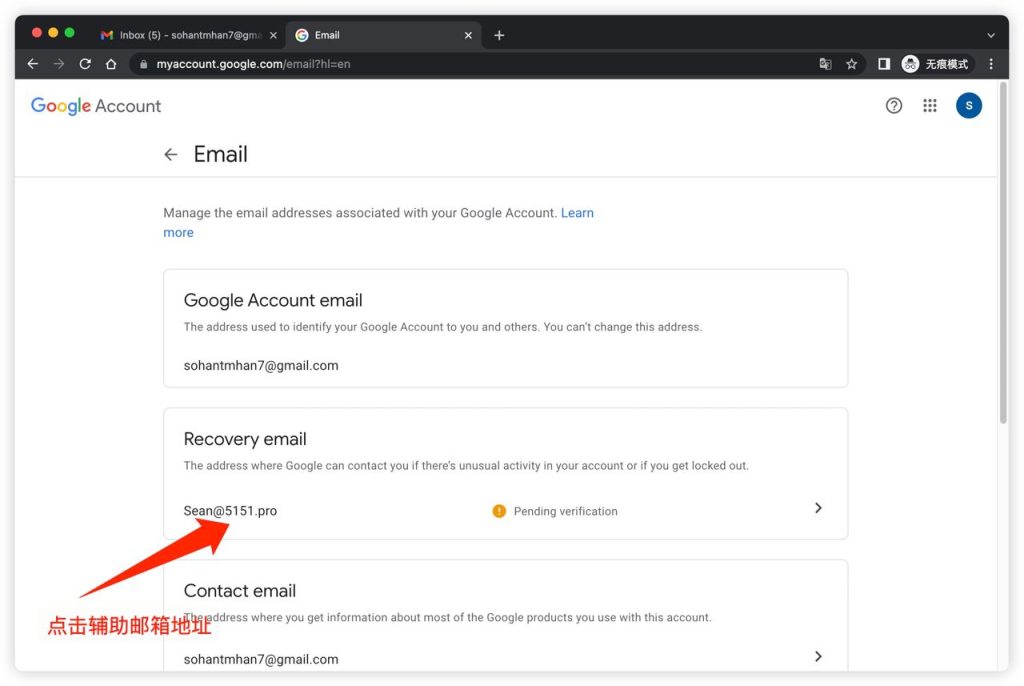Open the Google apps grid launcher
1024x686 pixels.
click(930, 106)
